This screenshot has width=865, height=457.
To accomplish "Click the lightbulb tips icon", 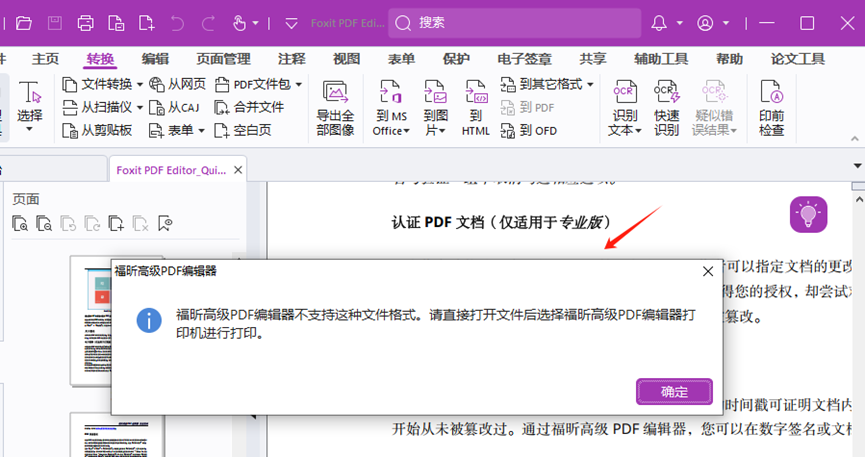I will pos(808,213).
